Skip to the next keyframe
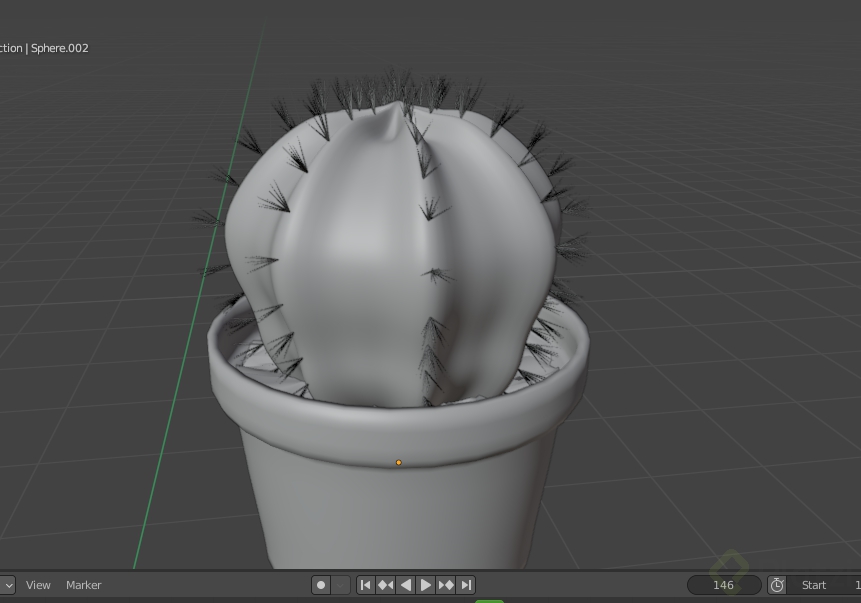The image size is (861, 603). pos(446,585)
